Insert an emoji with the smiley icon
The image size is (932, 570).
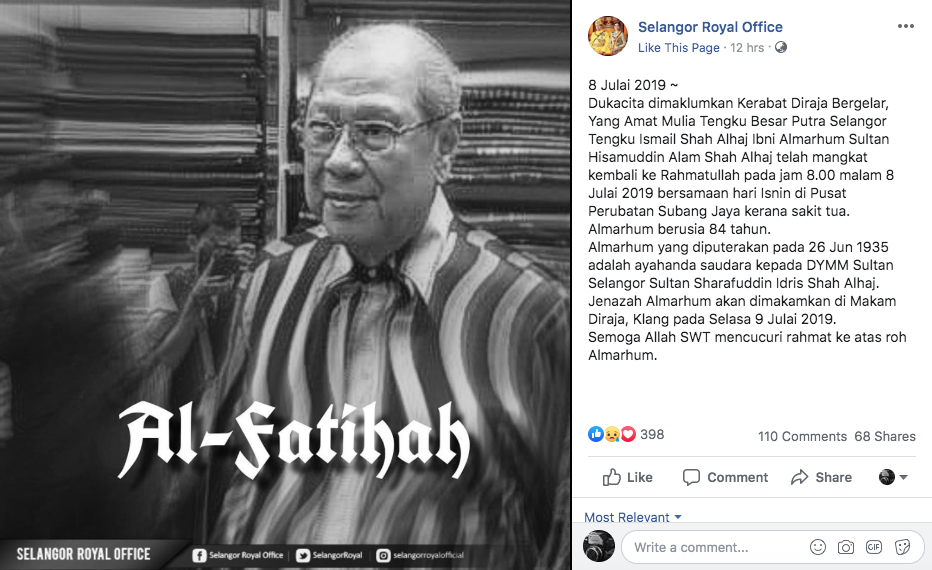coord(818,547)
